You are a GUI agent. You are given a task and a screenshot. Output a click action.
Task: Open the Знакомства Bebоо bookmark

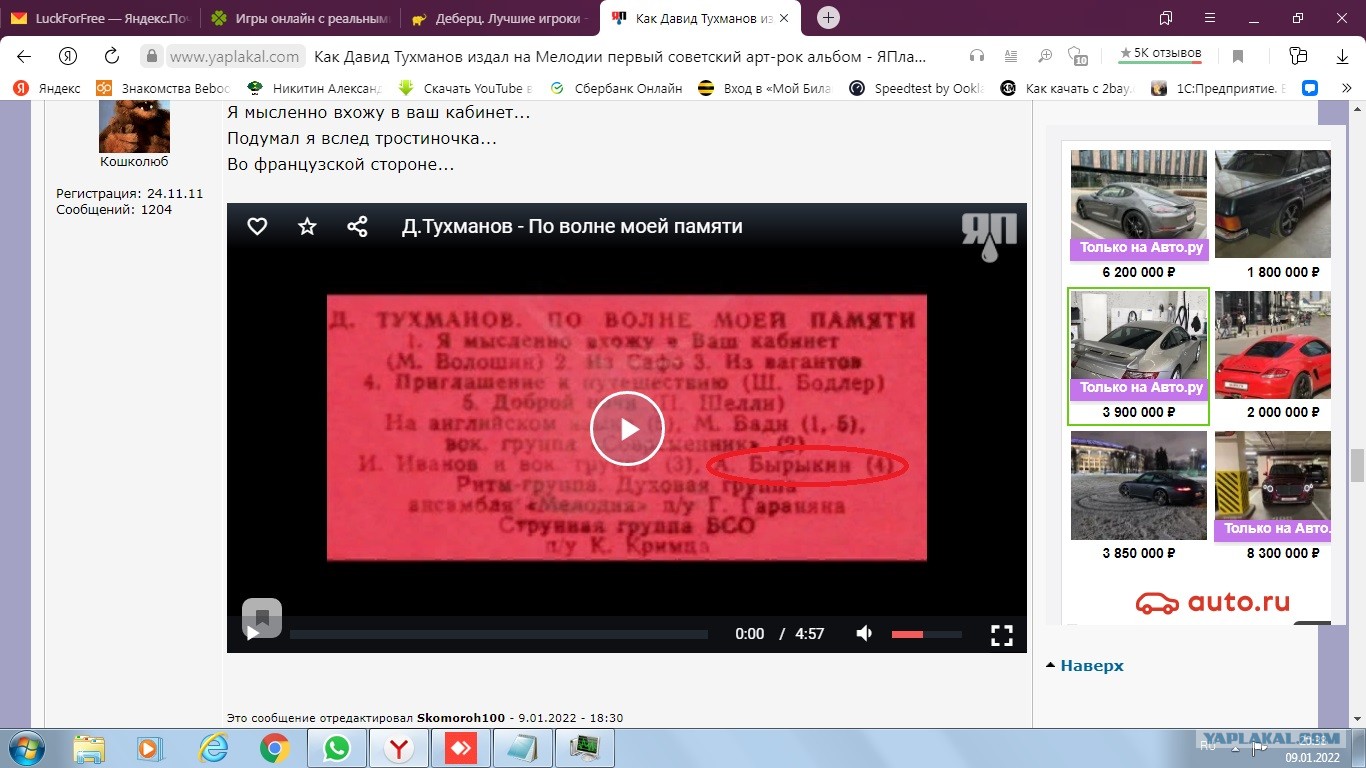163,88
